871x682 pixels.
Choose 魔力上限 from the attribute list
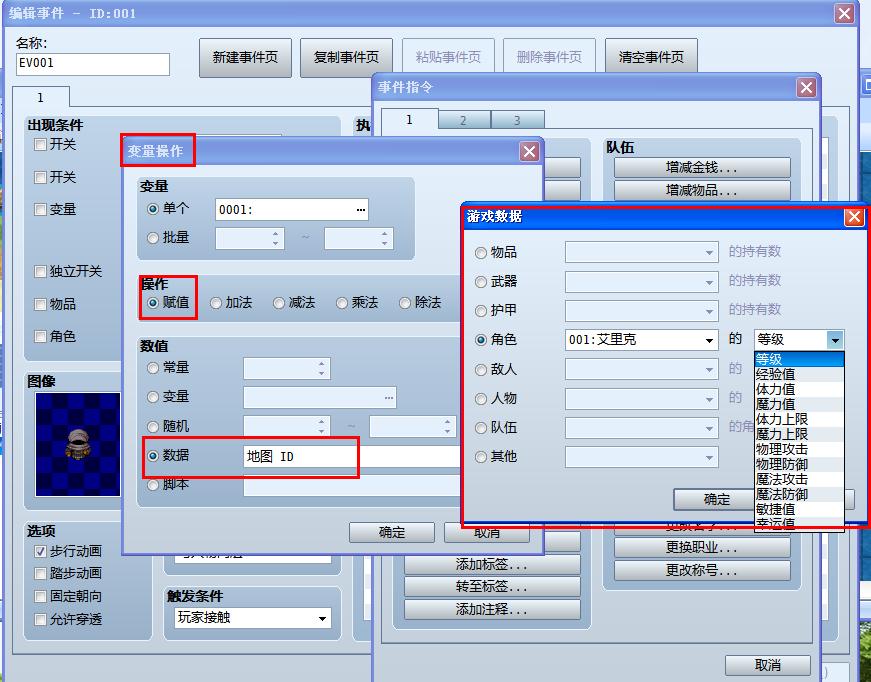coord(799,434)
